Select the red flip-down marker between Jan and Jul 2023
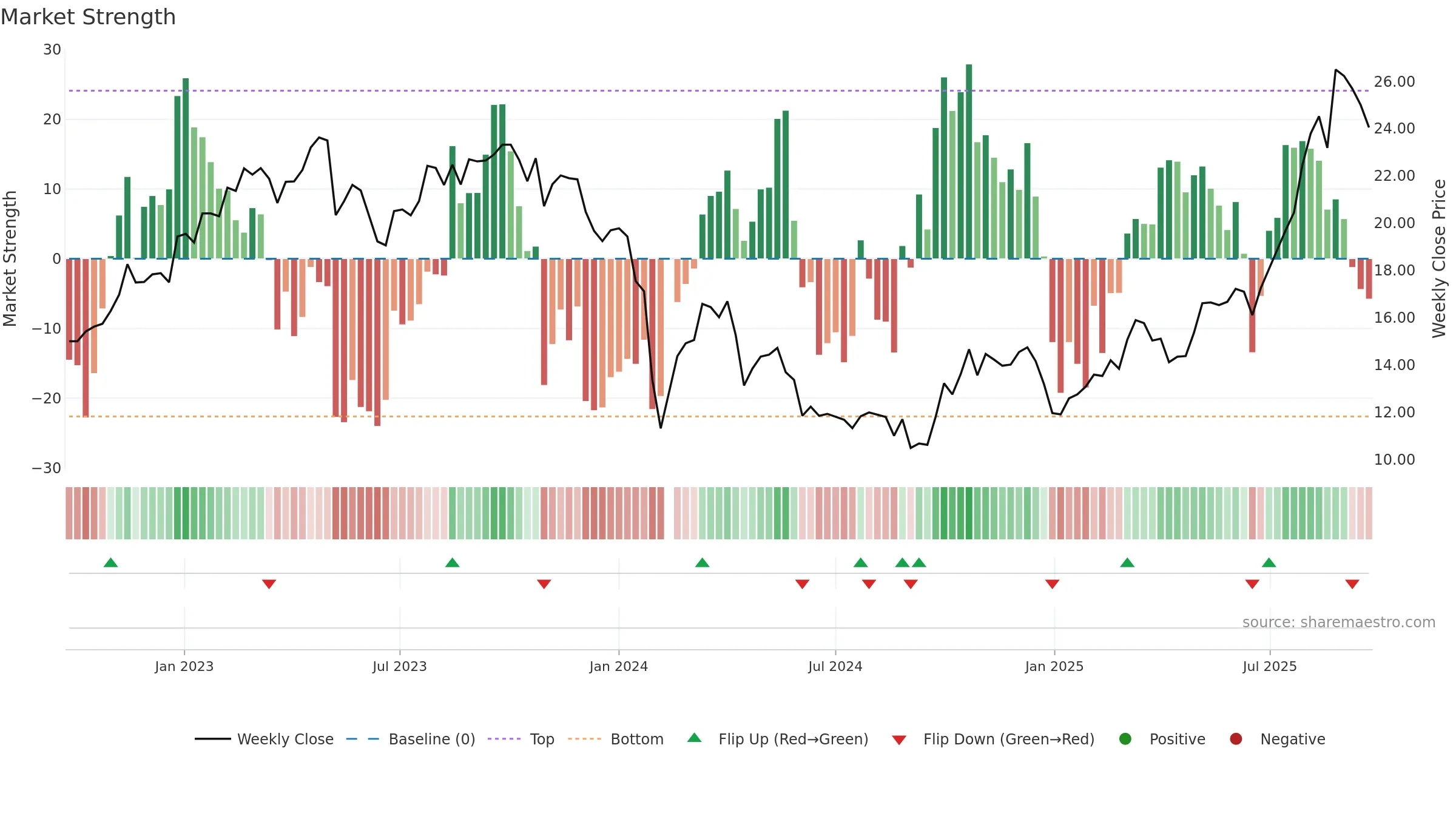1456x819 pixels. [x=269, y=584]
